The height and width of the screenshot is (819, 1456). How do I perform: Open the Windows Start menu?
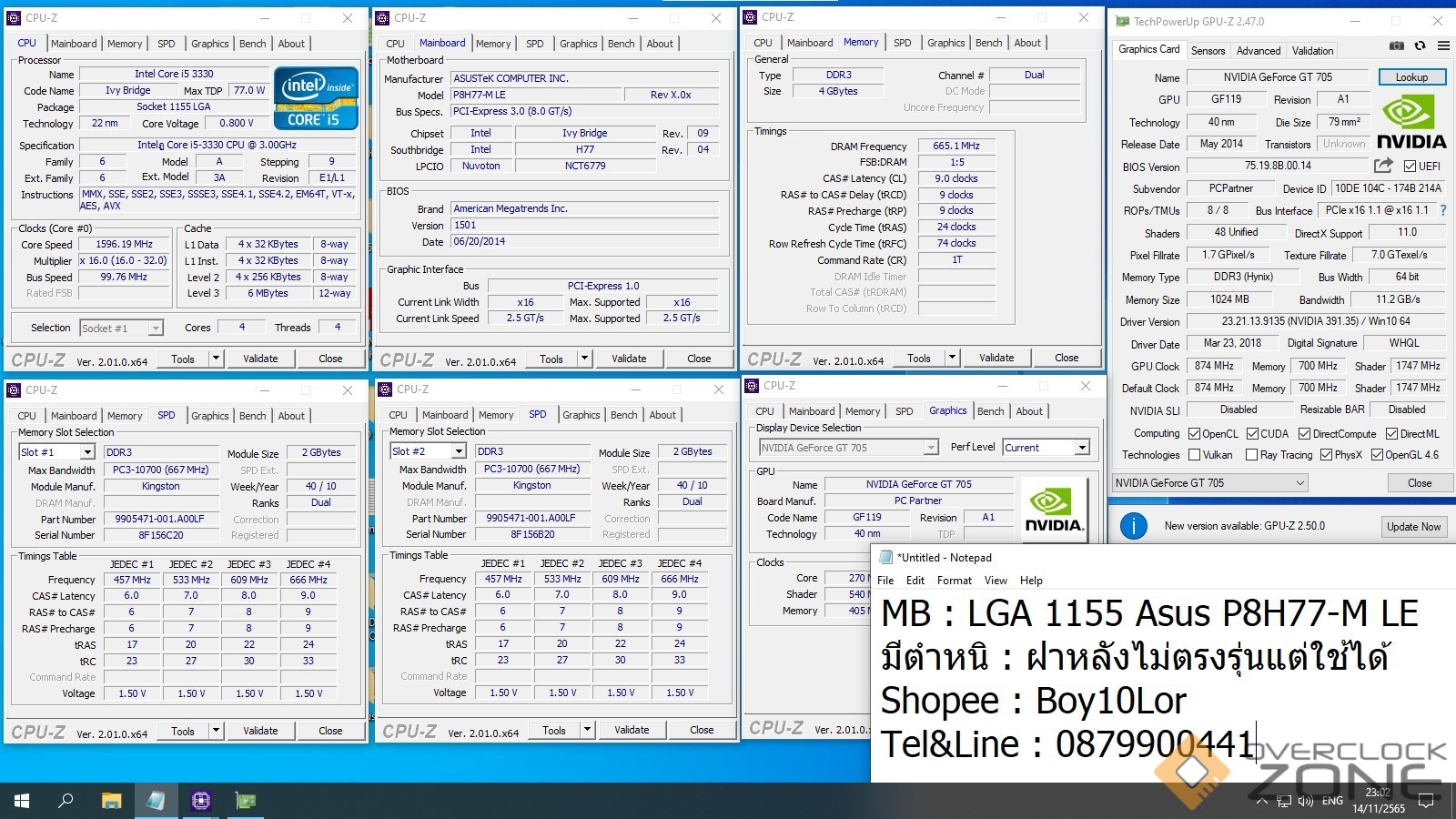pyautogui.click(x=22, y=801)
